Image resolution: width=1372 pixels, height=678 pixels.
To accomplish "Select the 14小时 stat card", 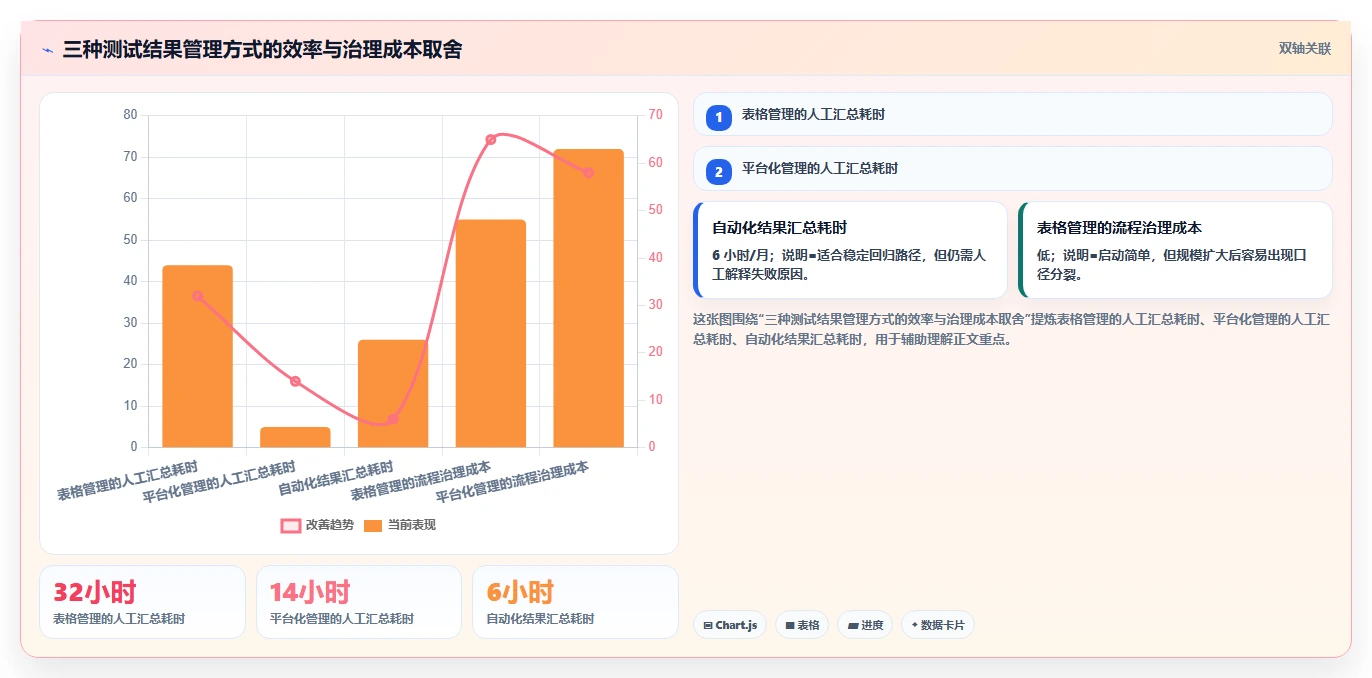I will [x=359, y=602].
